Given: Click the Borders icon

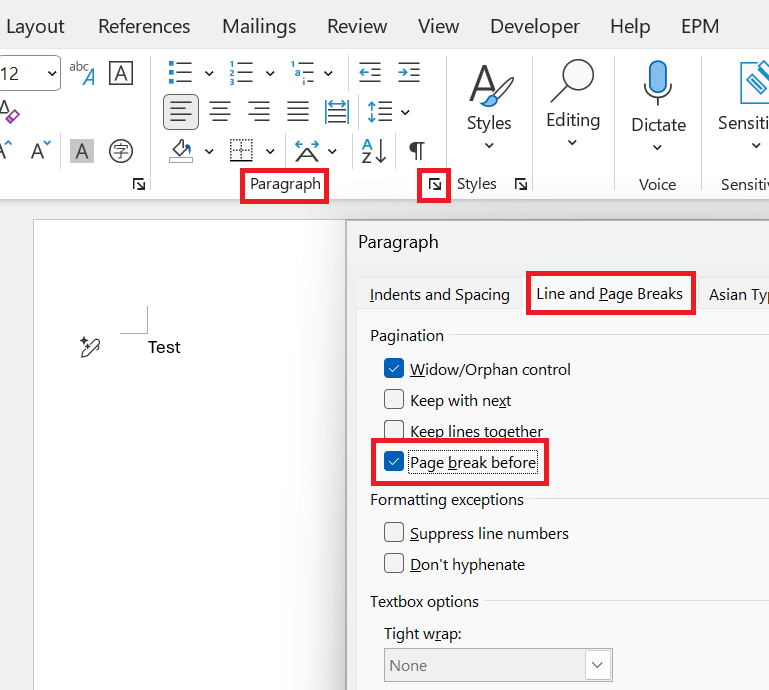Looking at the screenshot, I should (241, 151).
